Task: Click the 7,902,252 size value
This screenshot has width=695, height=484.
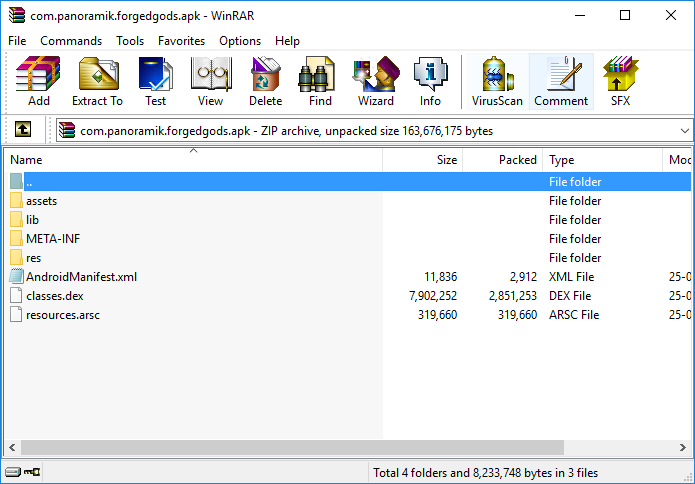Action: (433, 296)
